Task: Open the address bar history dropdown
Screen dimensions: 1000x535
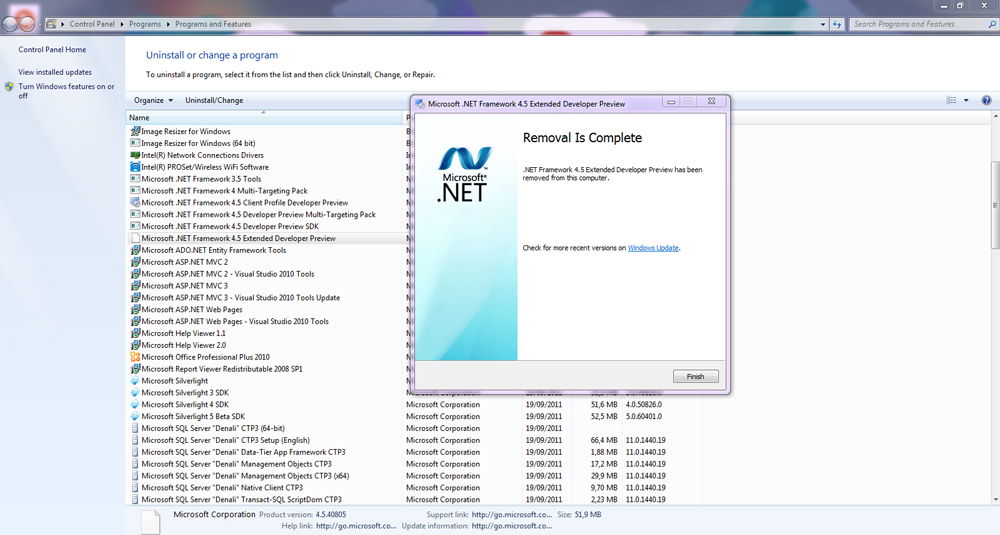Action: point(824,24)
